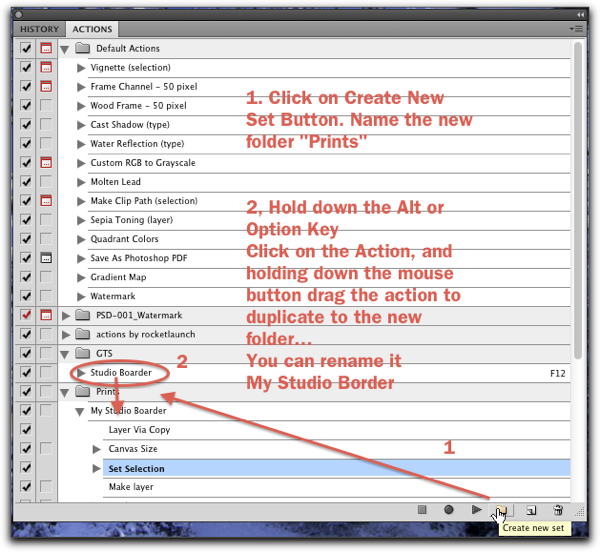Screen dimensions: 600x552
Task: Click the F12 shortcut label on Studio Boarder
Action: pyautogui.click(x=558, y=373)
